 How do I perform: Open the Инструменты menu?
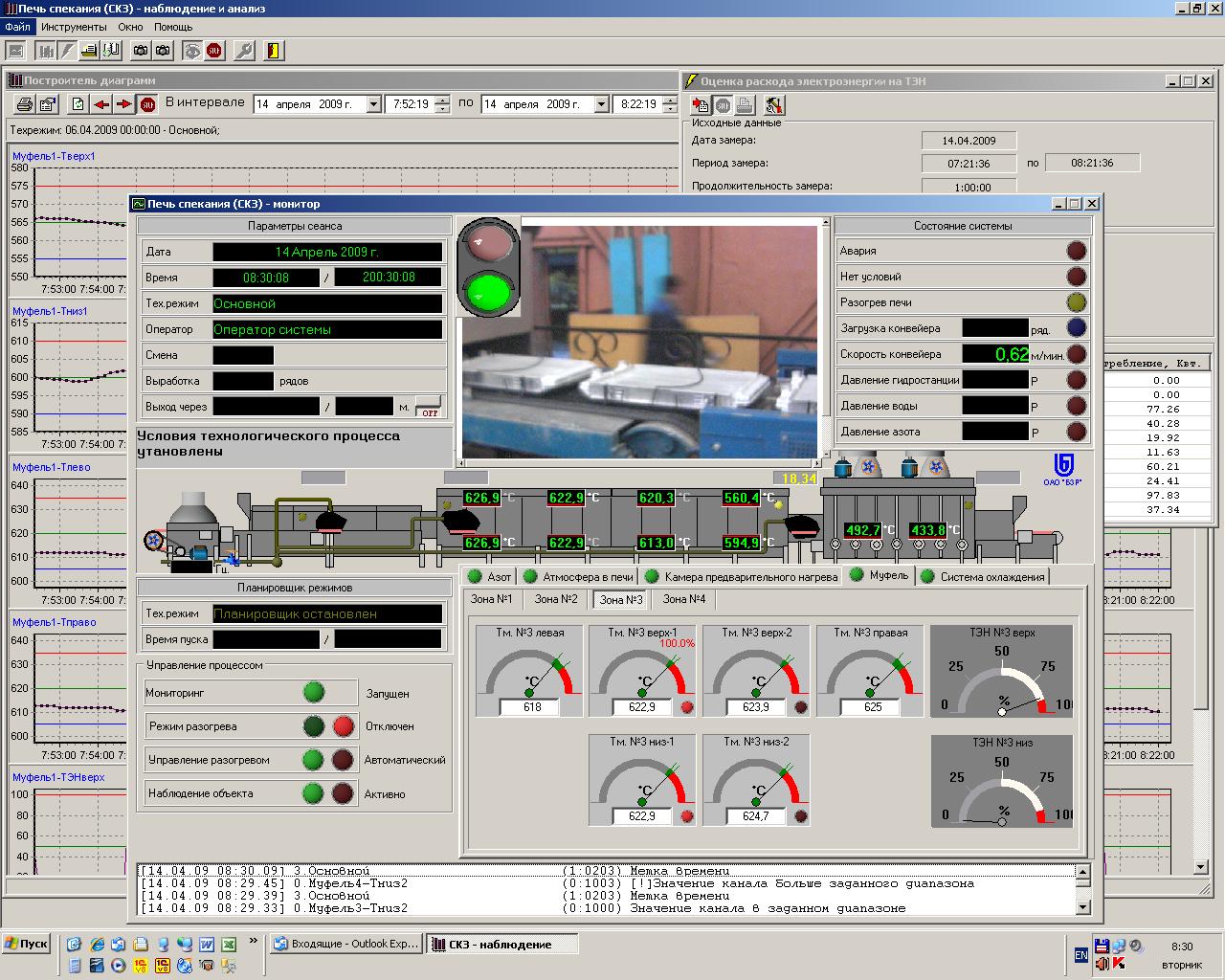click(x=74, y=27)
